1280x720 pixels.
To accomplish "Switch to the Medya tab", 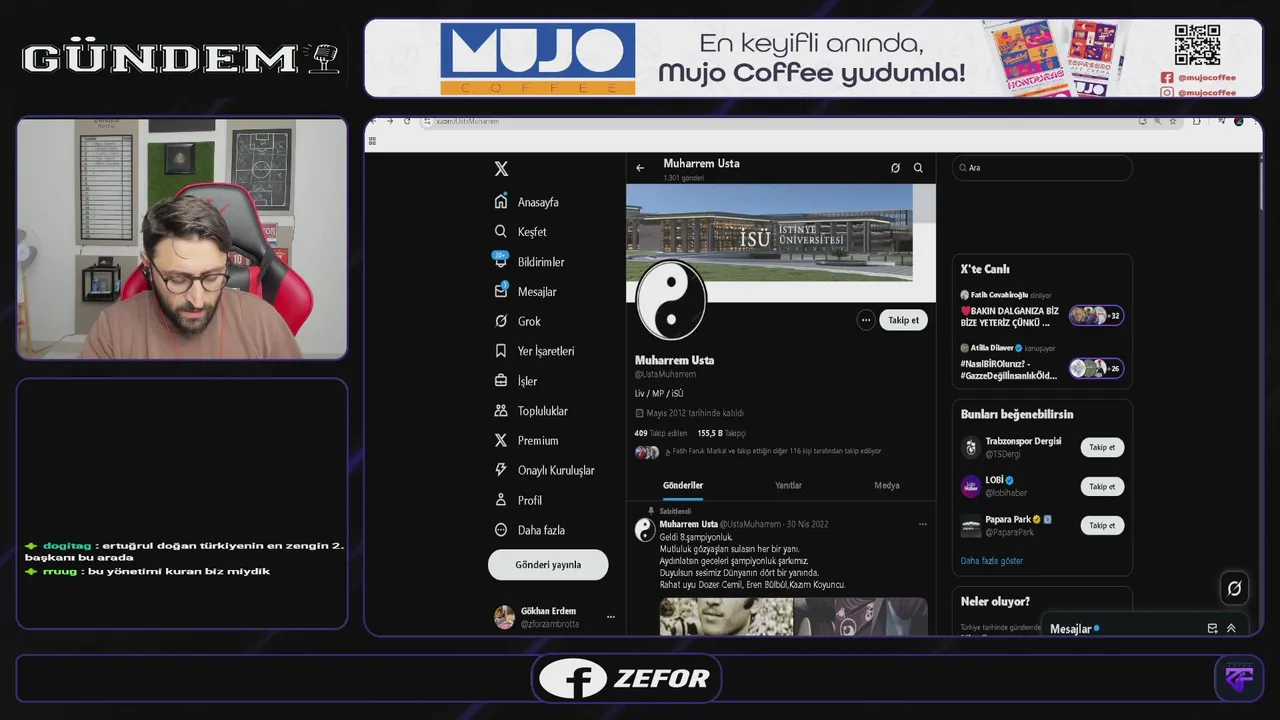I will [x=887, y=486].
